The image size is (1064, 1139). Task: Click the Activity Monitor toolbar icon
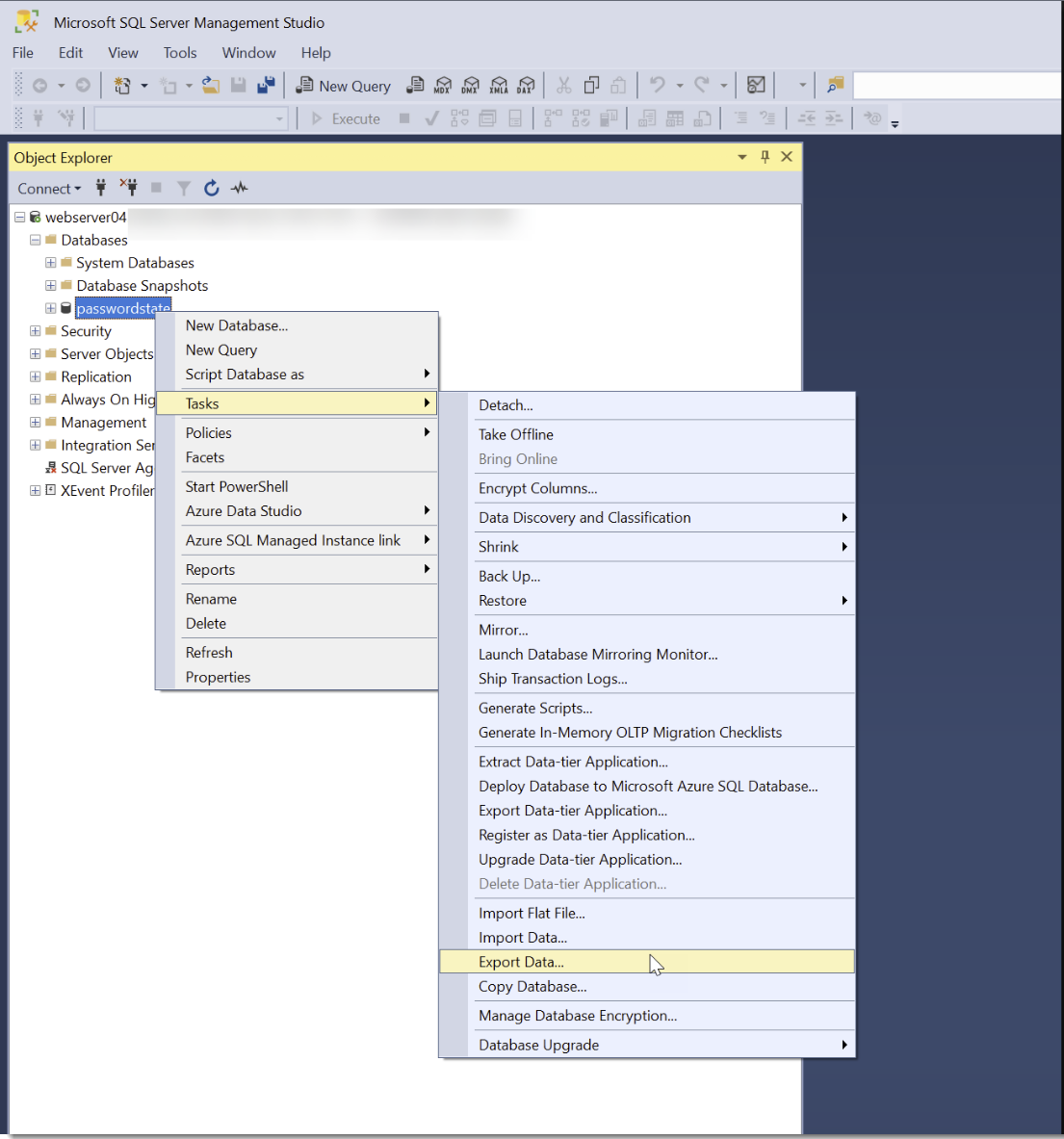(x=756, y=86)
